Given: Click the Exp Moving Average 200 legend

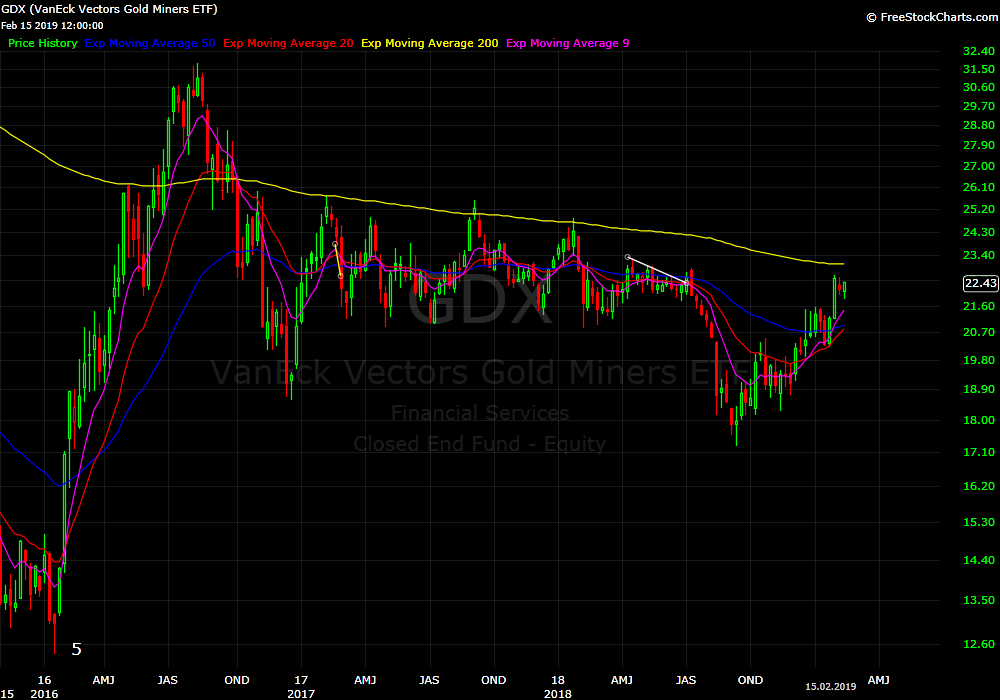Looking at the screenshot, I should [430, 43].
